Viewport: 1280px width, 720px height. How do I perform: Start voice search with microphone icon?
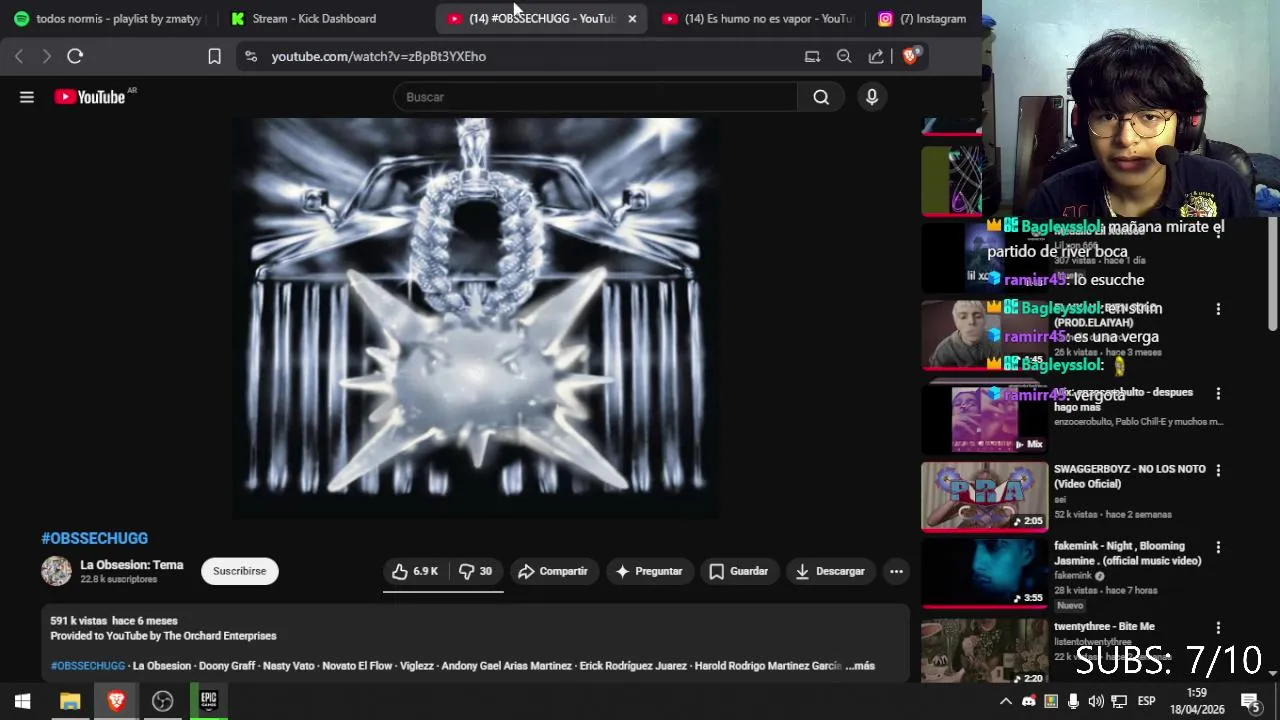tap(872, 97)
